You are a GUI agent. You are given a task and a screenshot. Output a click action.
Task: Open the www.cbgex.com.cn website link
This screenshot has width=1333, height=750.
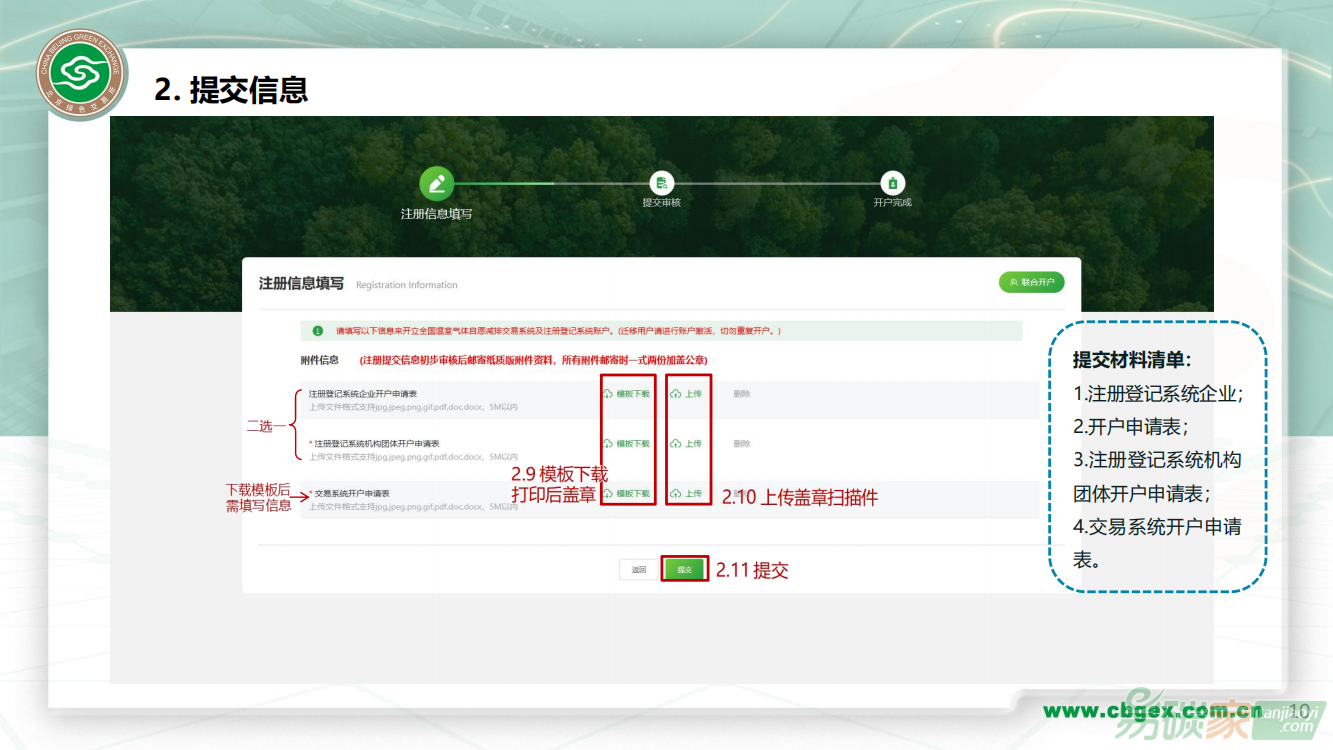click(1152, 711)
